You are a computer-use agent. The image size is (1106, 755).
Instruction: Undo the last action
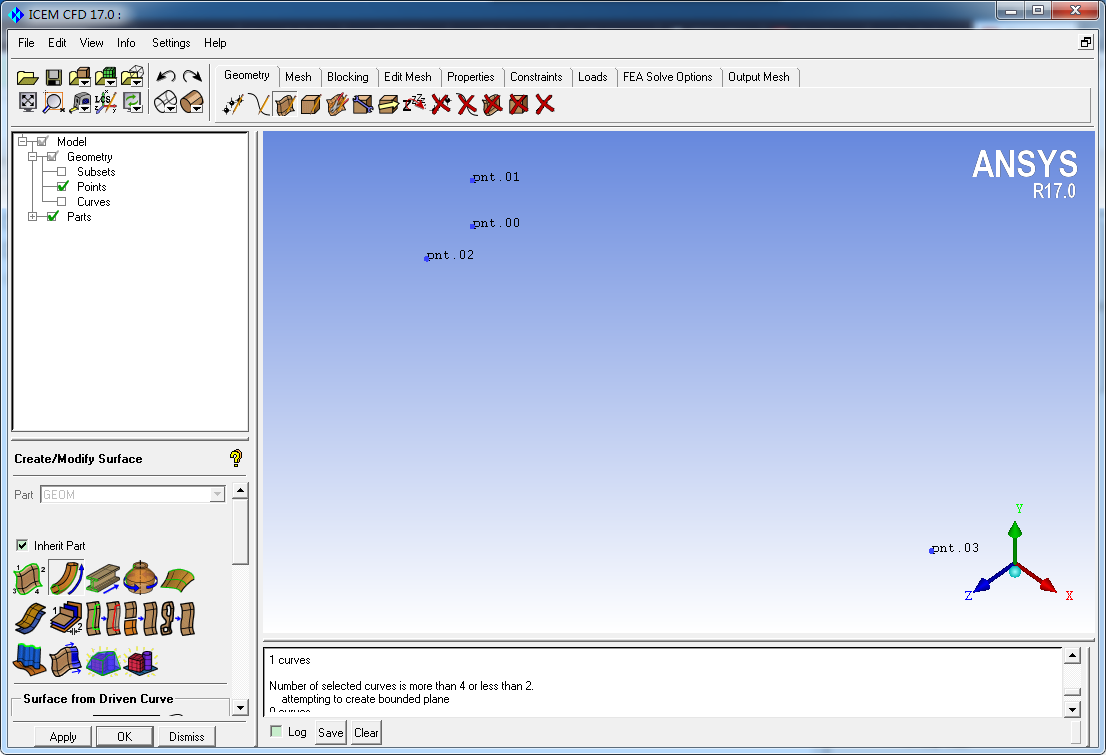pyautogui.click(x=166, y=76)
